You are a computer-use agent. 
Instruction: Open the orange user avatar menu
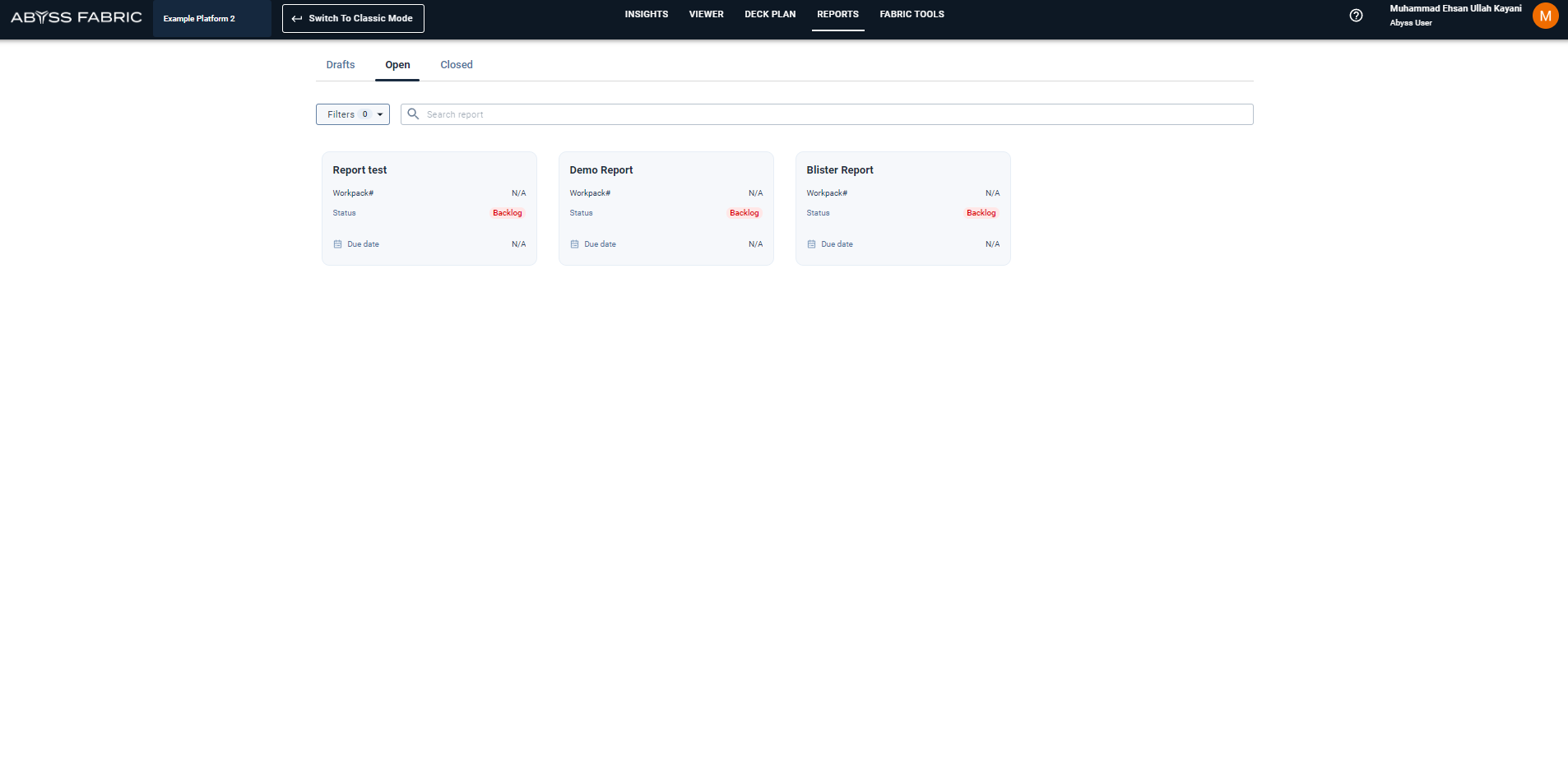(1545, 16)
